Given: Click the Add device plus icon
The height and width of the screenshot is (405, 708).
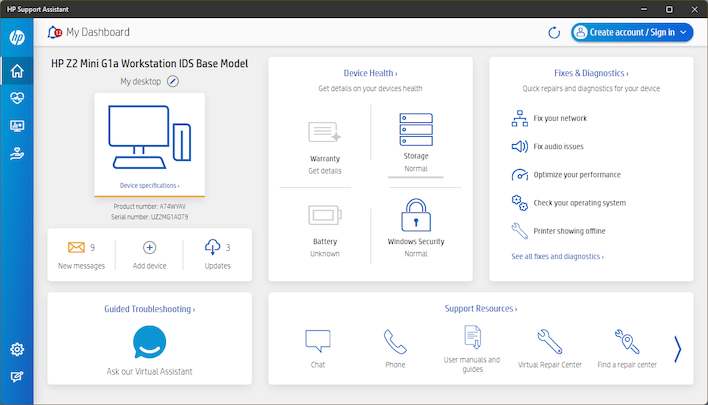Looking at the screenshot, I should (150, 247).
